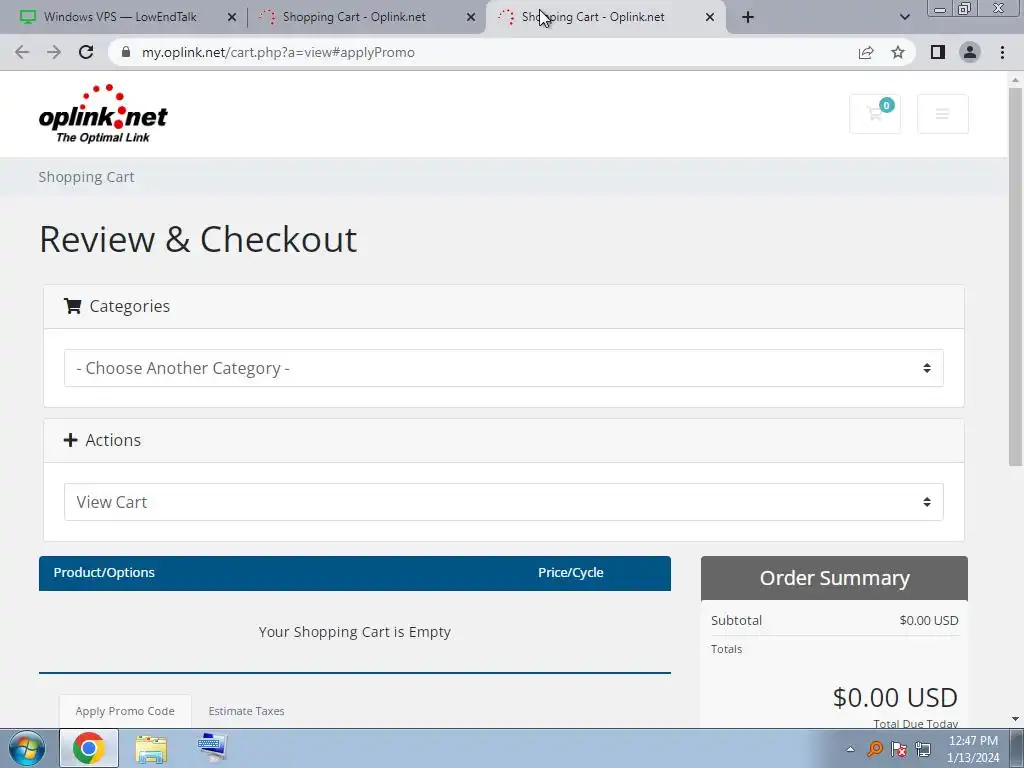
Task: Show hidden system tray icons
Action: pyautogui.click(x=850, y=749)
